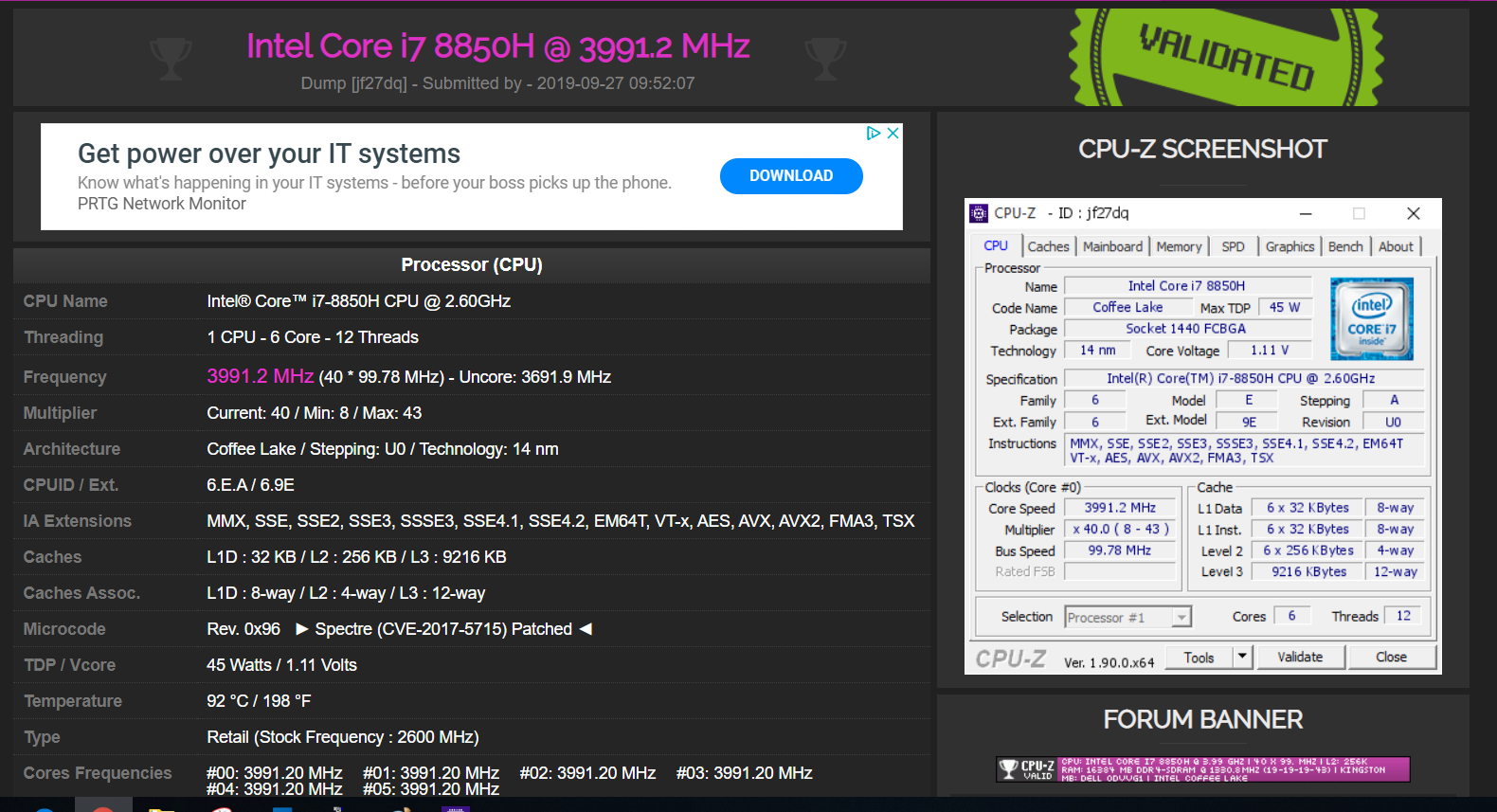Click 'Retail (Stock Frequency : 2600 MHz)' type value
1497x812 pixels.
click(343, 737)
